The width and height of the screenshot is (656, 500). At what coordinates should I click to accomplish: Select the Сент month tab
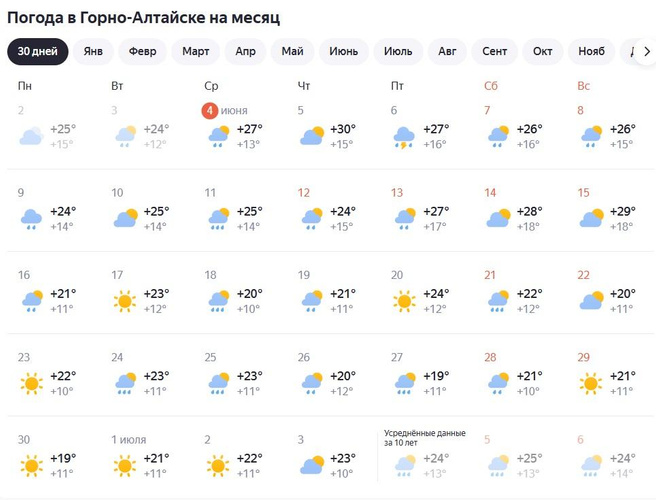495,51
